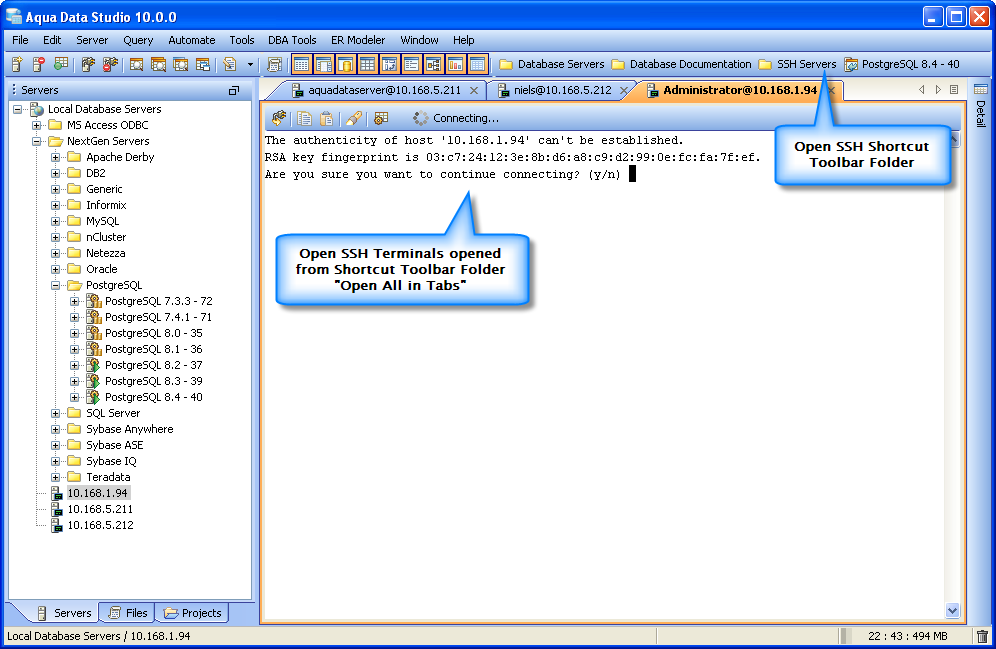This screenshot has width=996, height=649.
Task: Show tab list button
Action: click(x=954, y=90)
